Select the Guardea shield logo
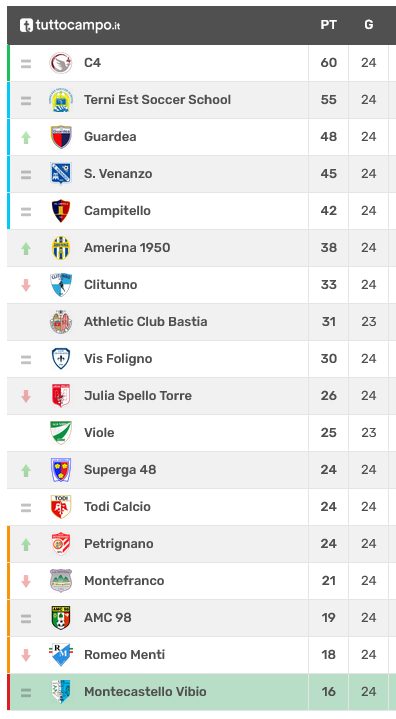The width and height of the screenshot is (396, 719). click(x=61, y=137)
